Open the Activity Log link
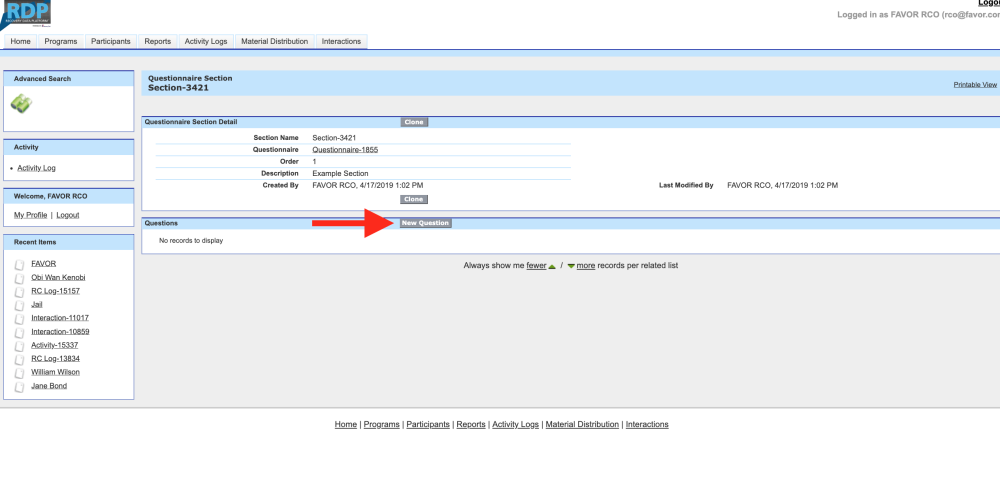This screenshot has height=488, width=1000. click(36, 168)
